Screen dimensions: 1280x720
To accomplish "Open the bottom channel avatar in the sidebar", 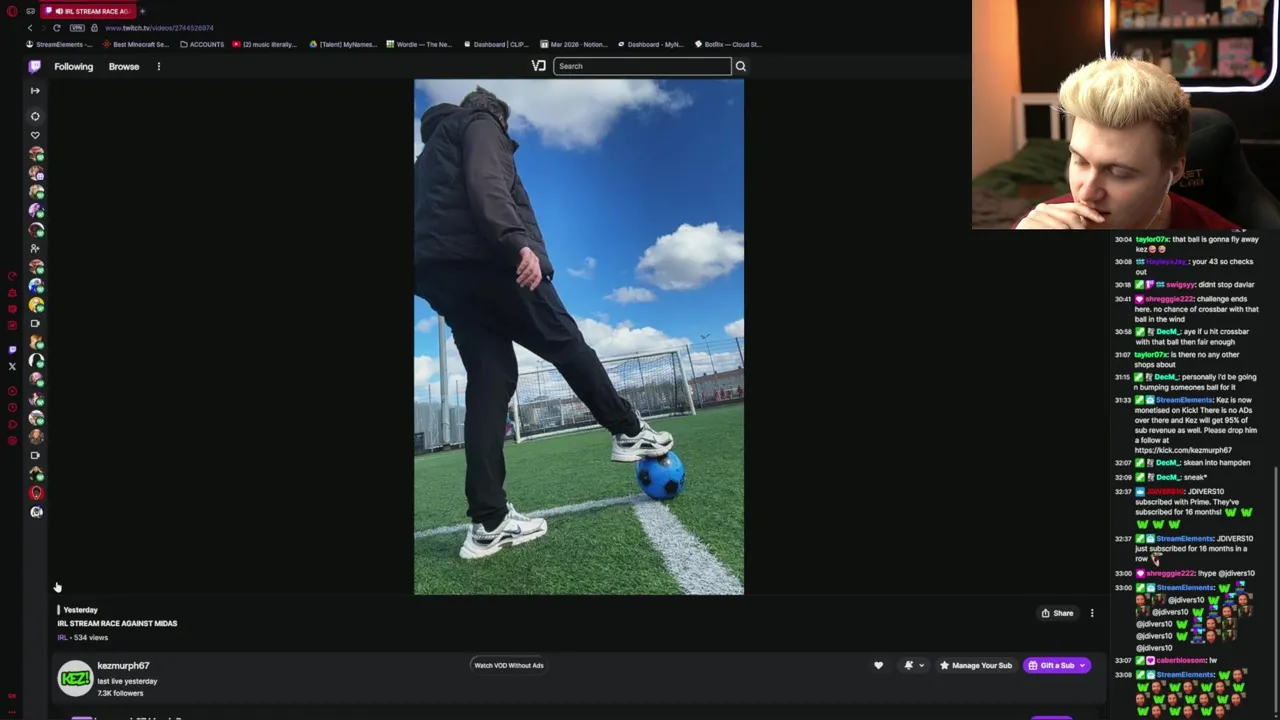I will tap(36, 512).
